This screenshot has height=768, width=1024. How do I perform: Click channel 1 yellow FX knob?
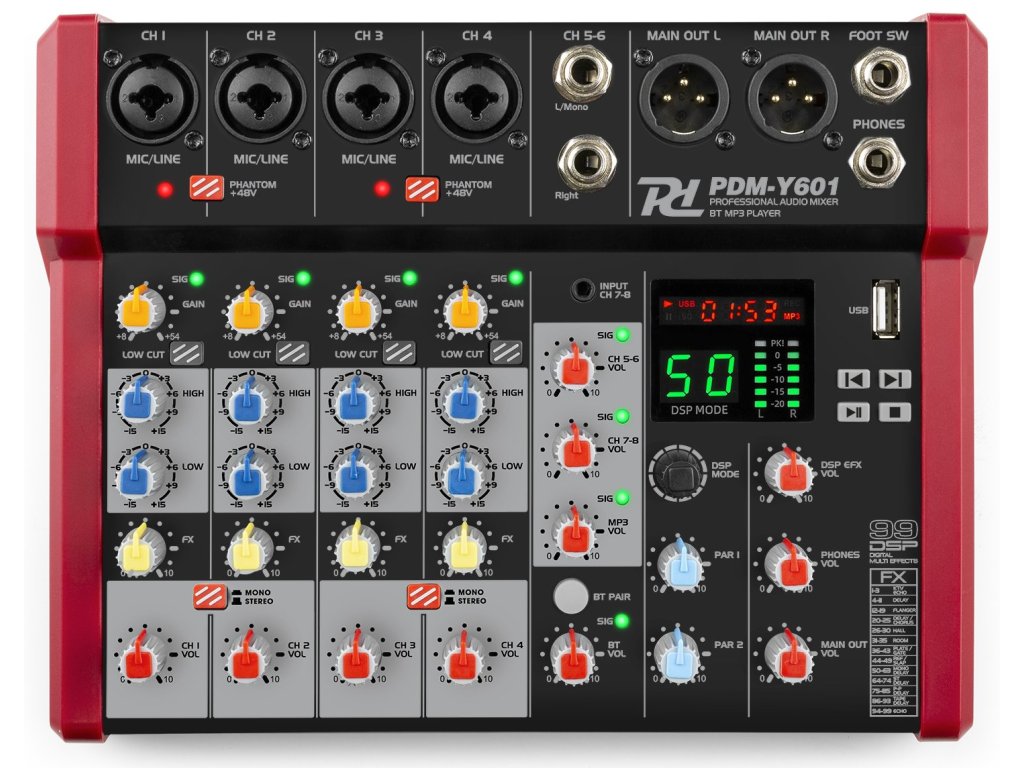pos(139,549)
